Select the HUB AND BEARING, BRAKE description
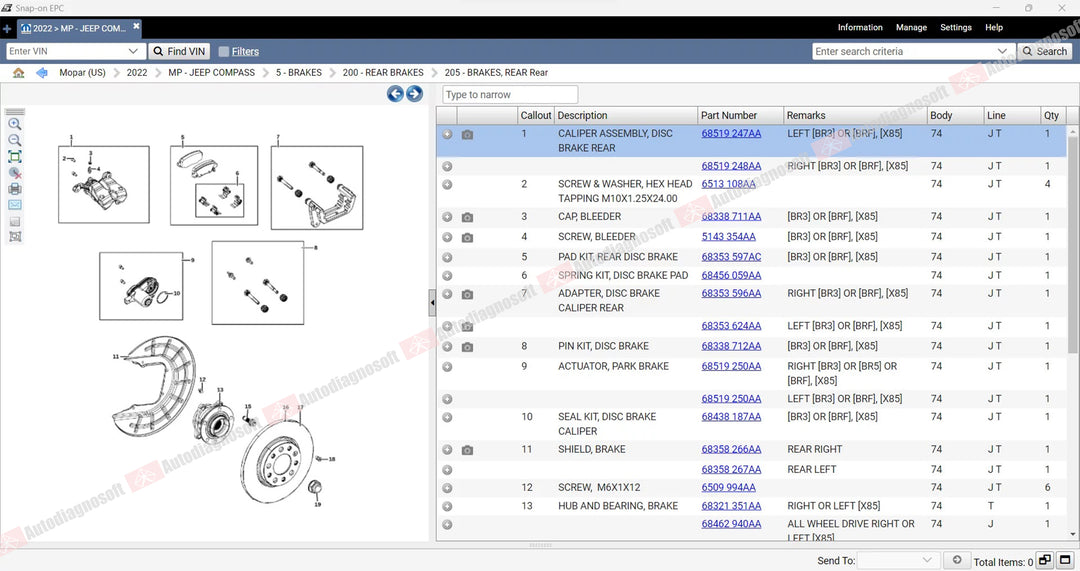The width and height of the screenshot is (1080, 571). tap(618, 506)
